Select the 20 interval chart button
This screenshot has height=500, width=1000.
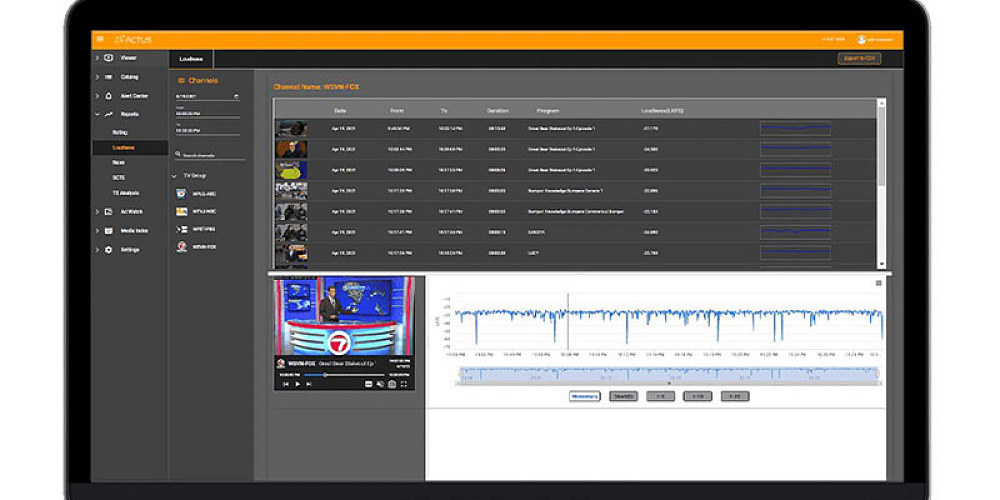(735, 396)
